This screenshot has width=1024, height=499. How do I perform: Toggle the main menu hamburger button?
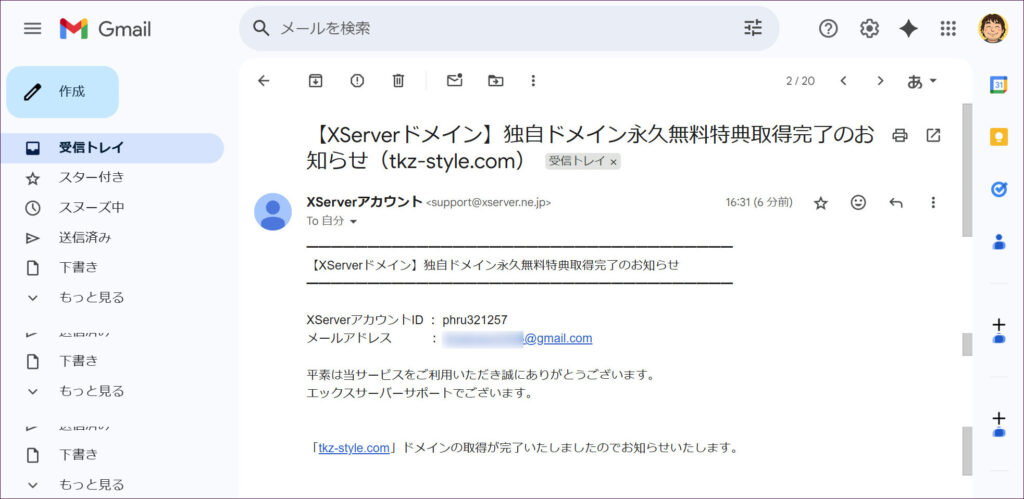[x=33, y=28]
